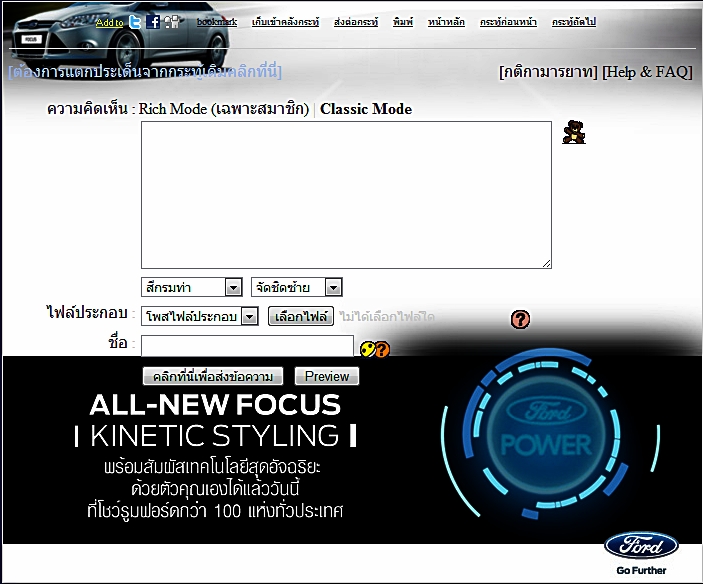Click the orange question mark beside name field
This screenshot has width=703, height=584.
click(382, 349)
